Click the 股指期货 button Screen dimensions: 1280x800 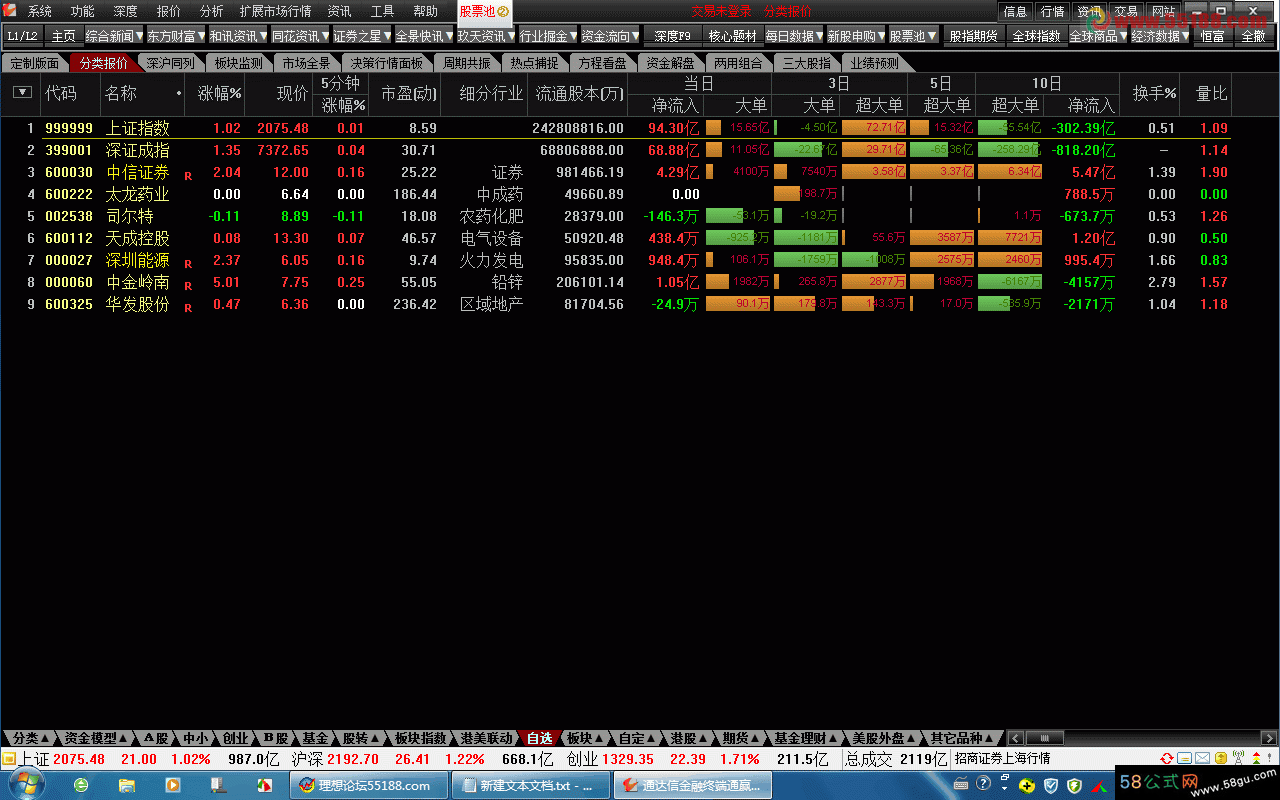point(973,35)
